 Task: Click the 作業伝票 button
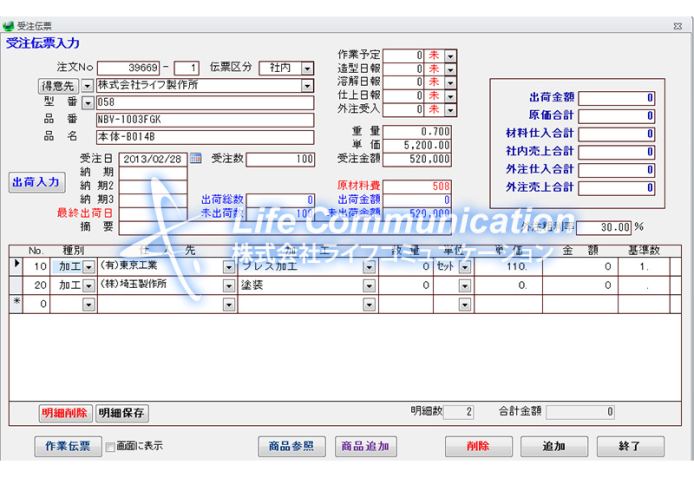66,446
